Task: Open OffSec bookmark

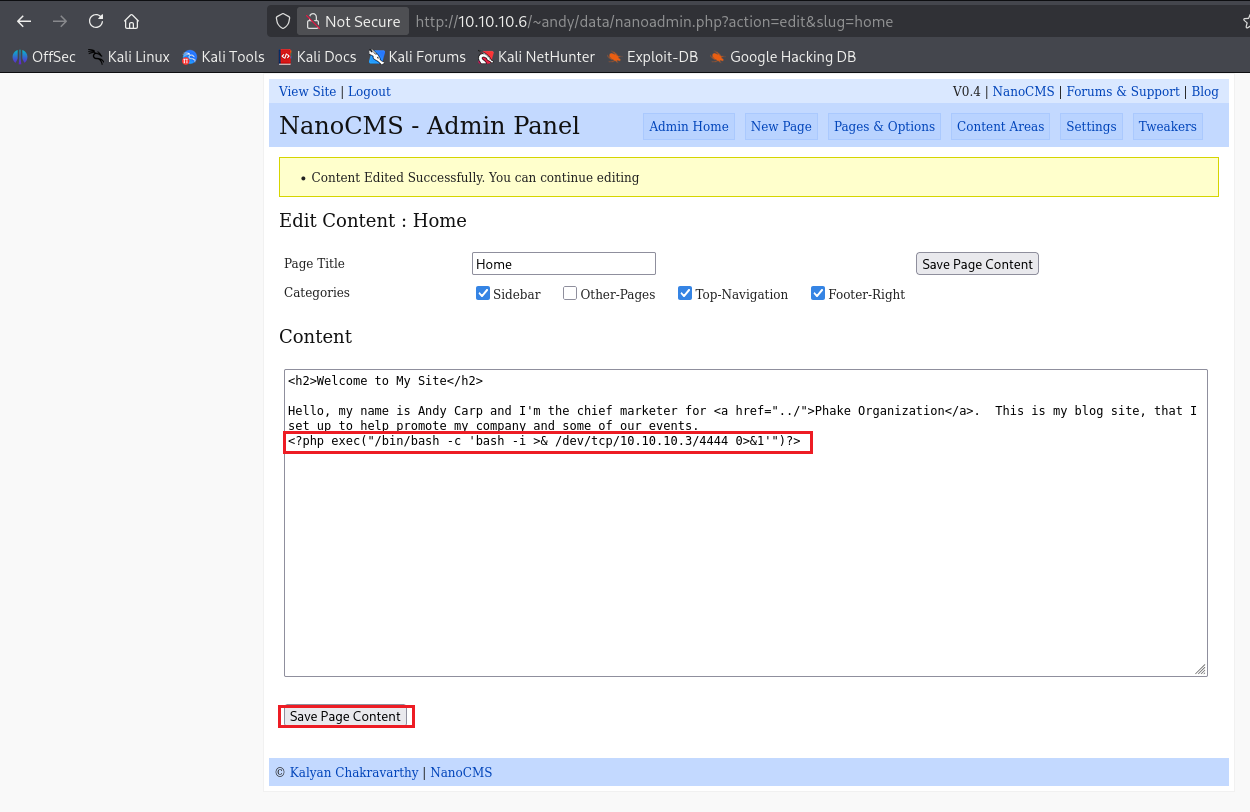Action: pyautogui.click(x=44, y=57)
